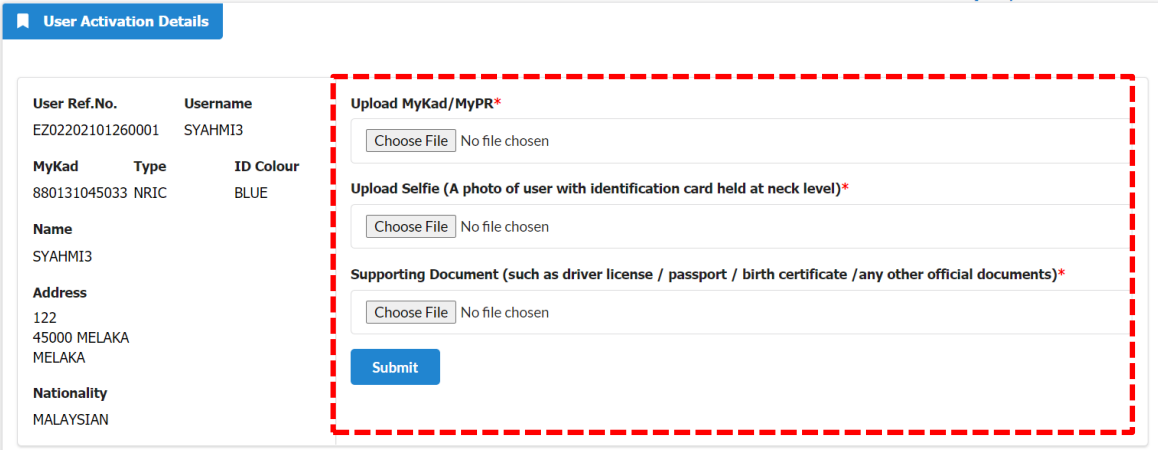Click "No file chosen" text under Upload Selfie
The image size is (1158, 452).
504,226
